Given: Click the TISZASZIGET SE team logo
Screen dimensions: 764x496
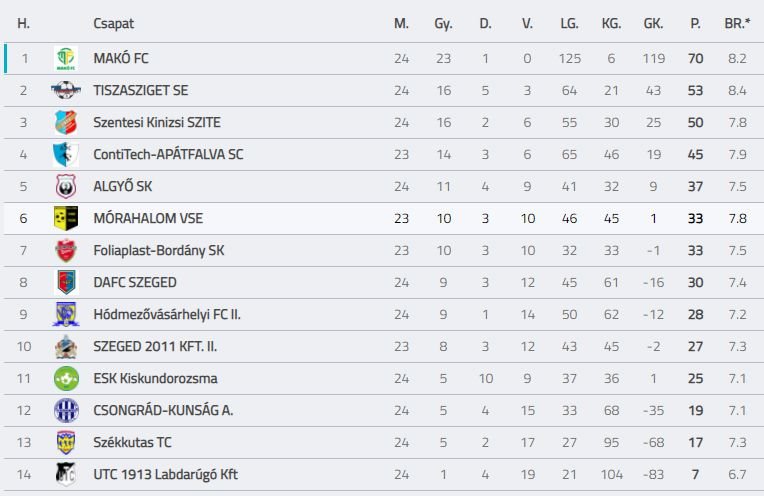Looking at the screenshot, I should [66, 90].
